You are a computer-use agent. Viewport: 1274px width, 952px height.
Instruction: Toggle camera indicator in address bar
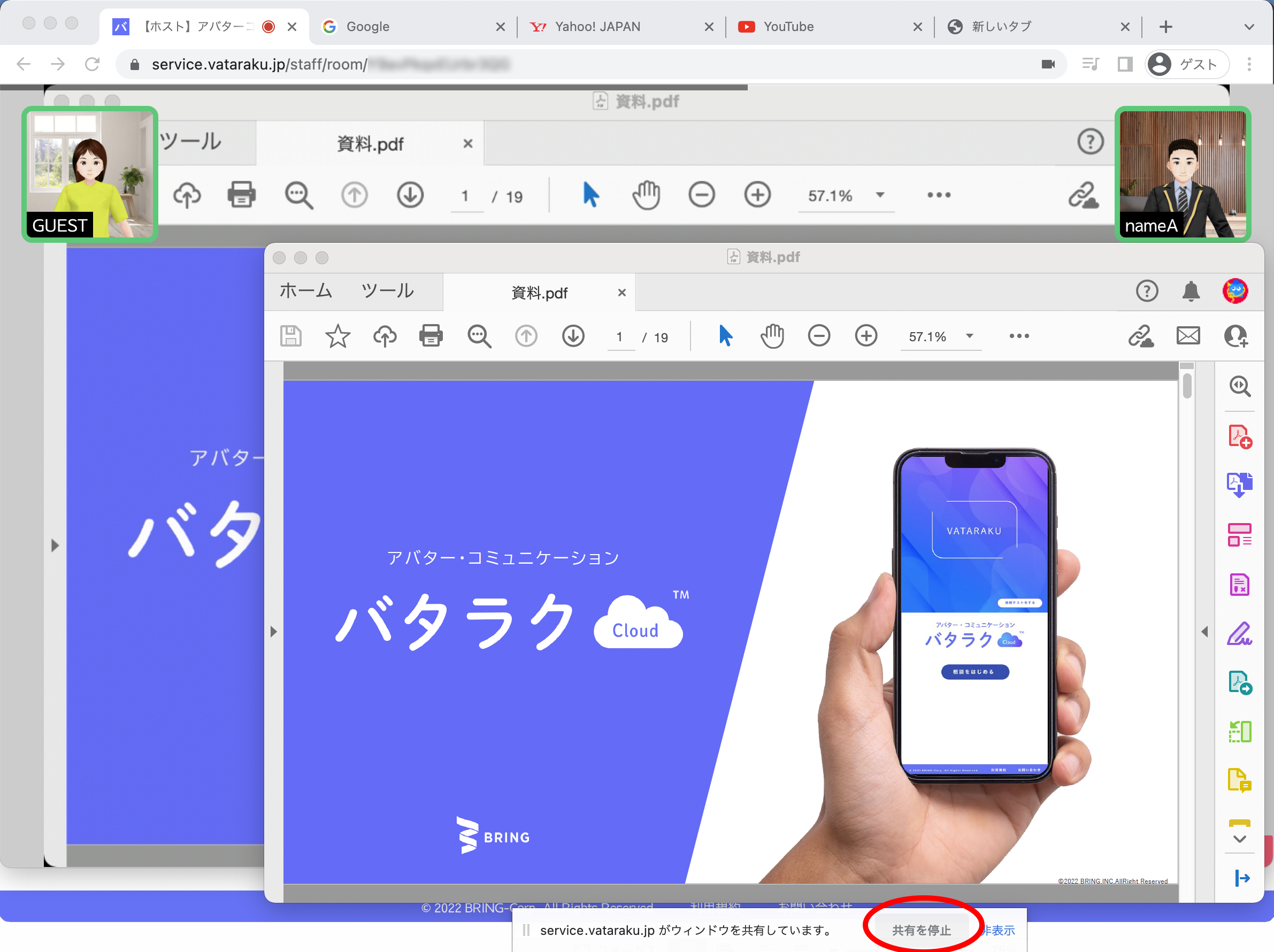1048,64
